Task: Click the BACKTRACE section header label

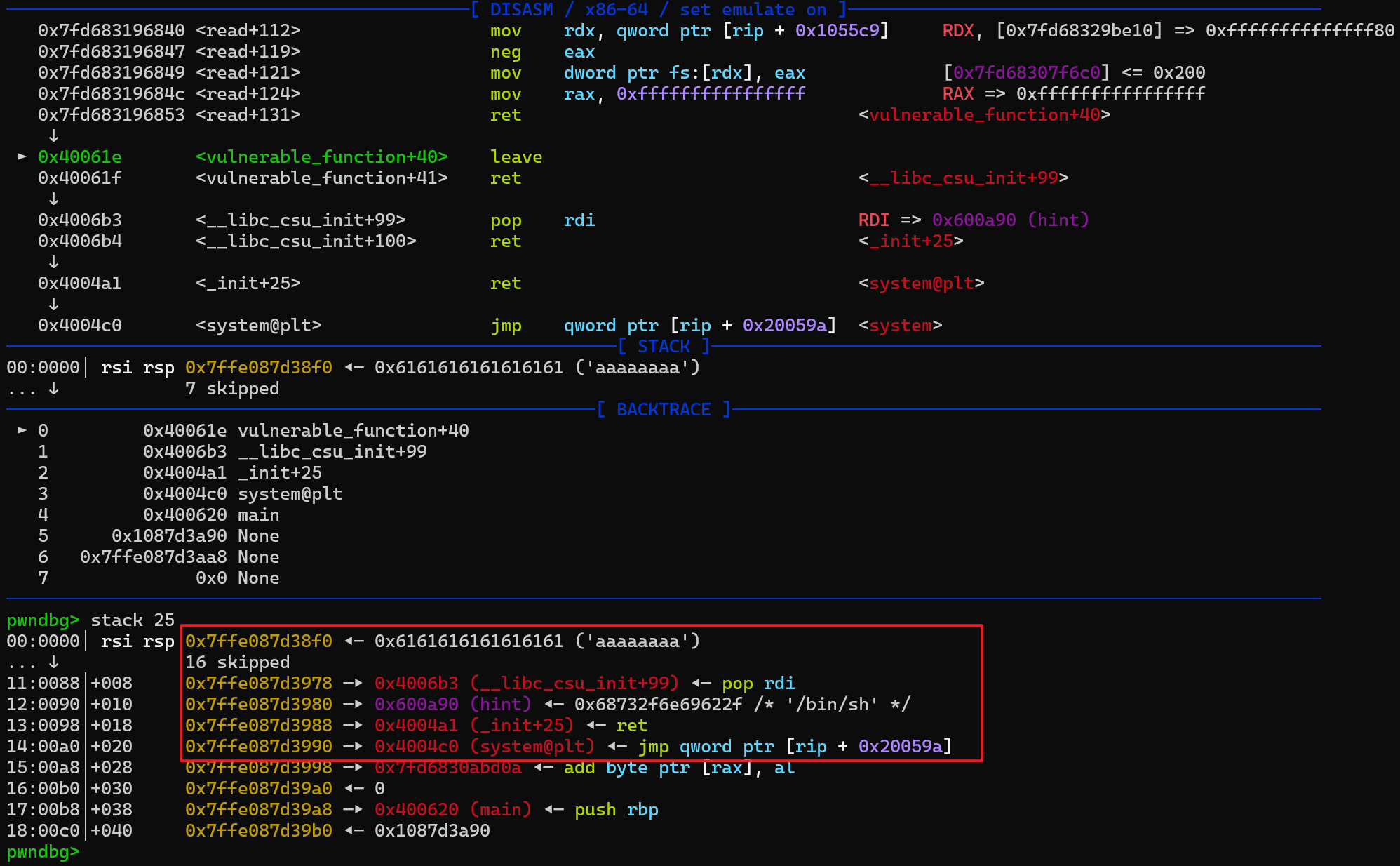Action: 664,409
